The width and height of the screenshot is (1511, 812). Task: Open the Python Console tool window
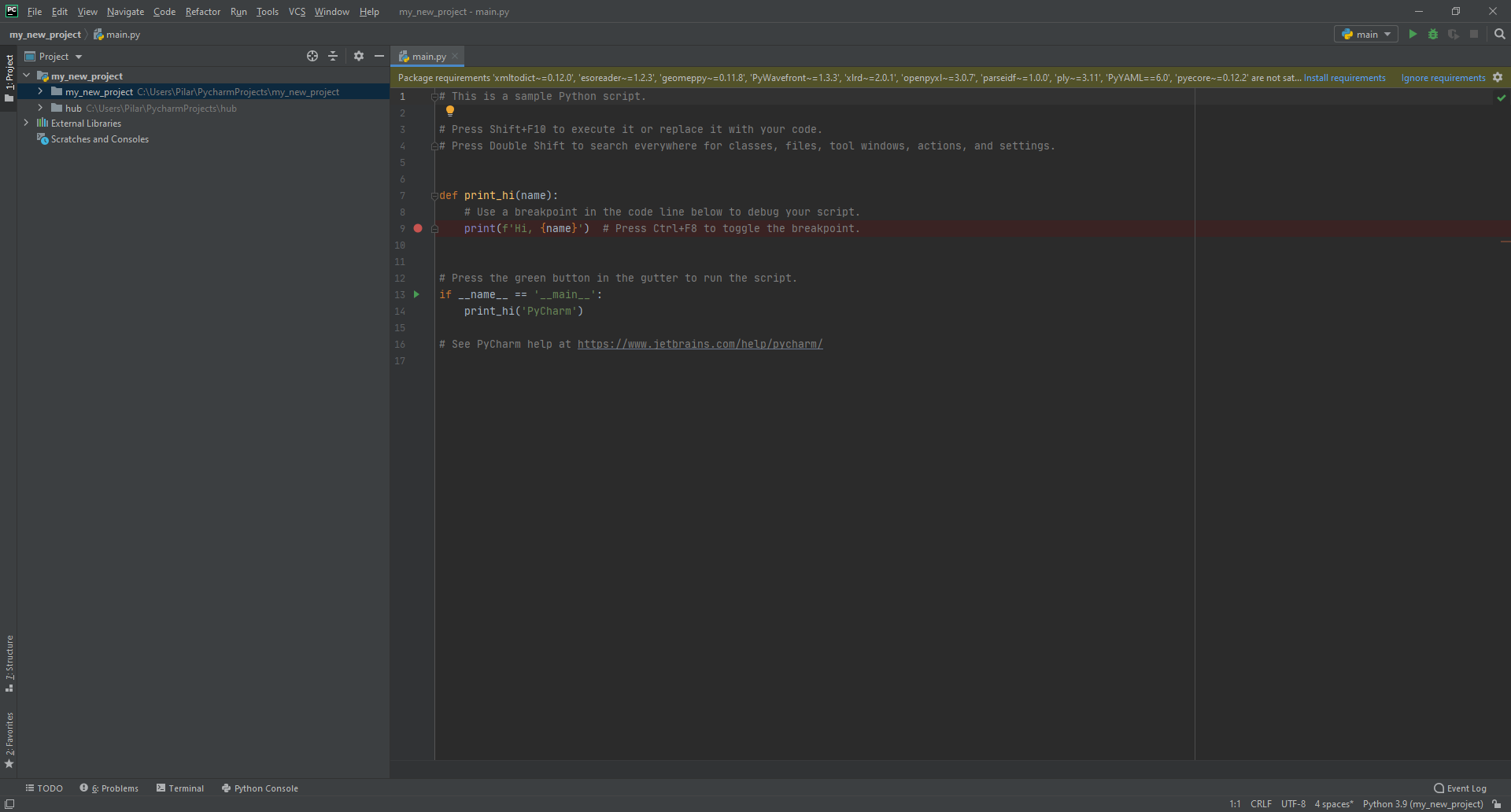tap(260, 788)
